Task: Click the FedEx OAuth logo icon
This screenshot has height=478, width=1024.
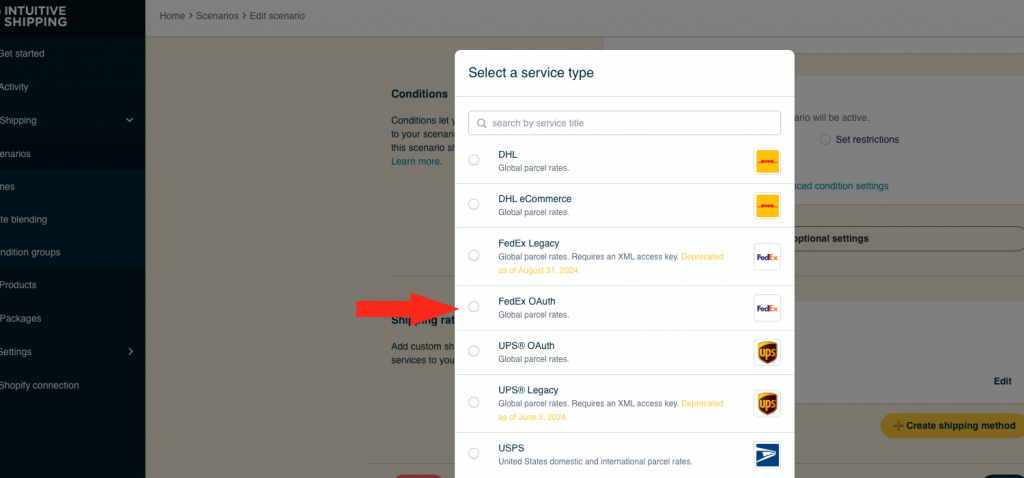Action: pos(767,308)
